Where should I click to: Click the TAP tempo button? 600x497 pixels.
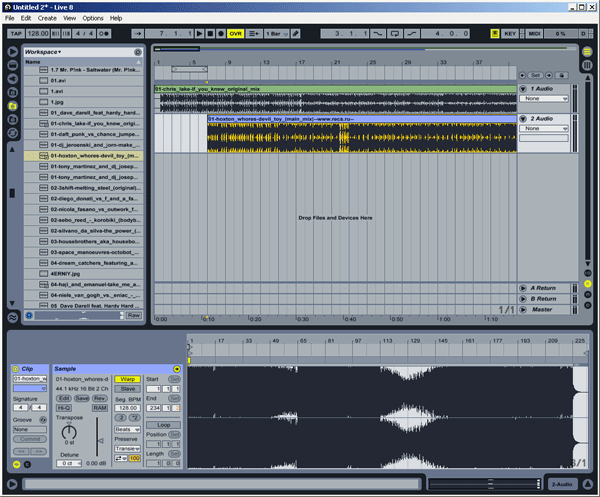tap(15, 33)
